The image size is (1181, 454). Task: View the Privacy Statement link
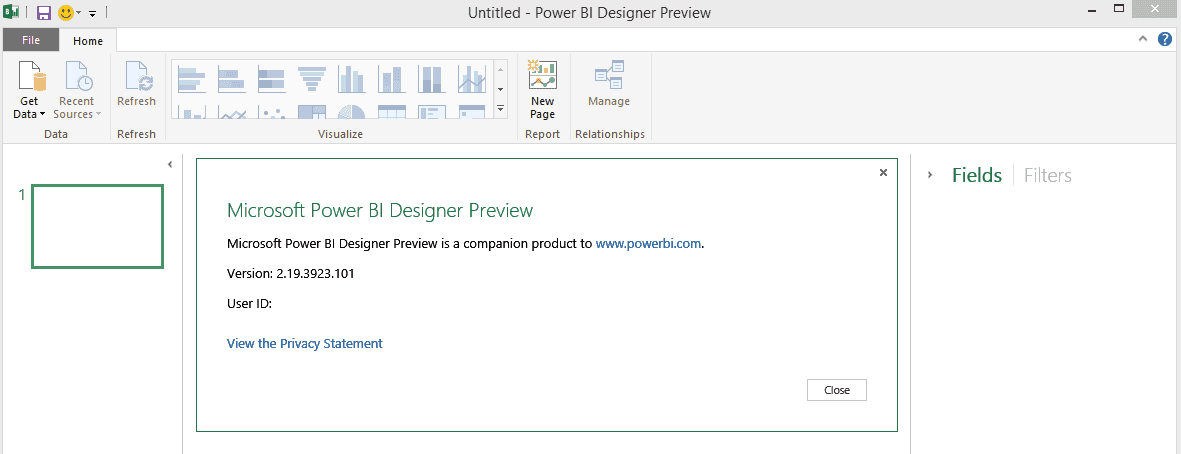[x=304, y=343]
